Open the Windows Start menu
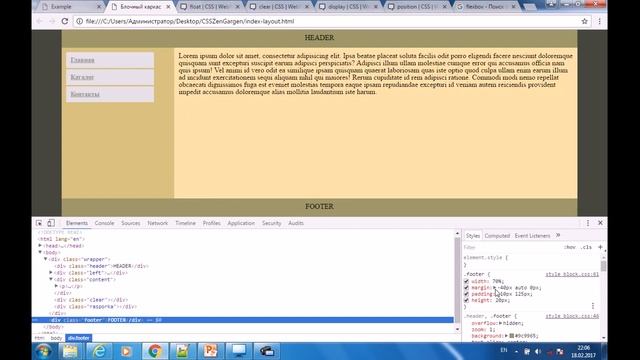 pyautogui.click(x=44, y=351)
